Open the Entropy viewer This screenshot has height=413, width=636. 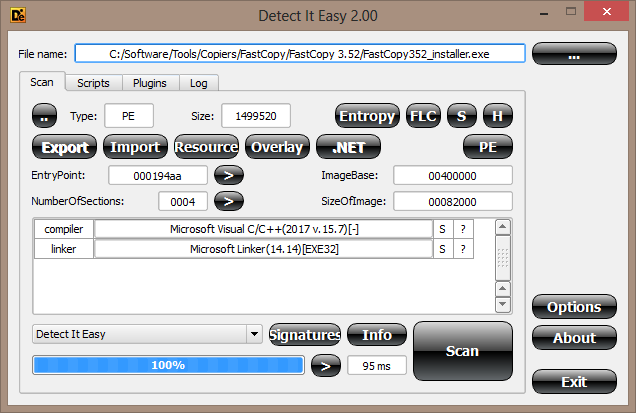(x=367, y=116)
